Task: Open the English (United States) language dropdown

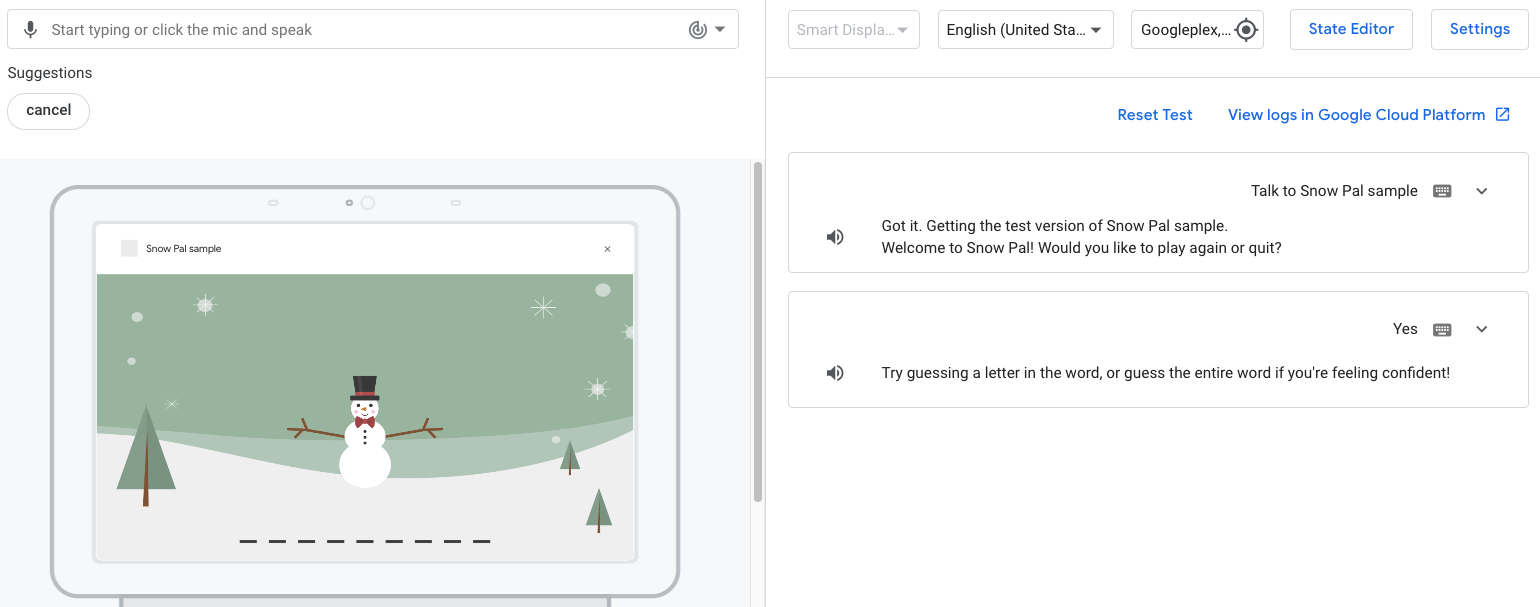Action: (x=1025, y=30)
